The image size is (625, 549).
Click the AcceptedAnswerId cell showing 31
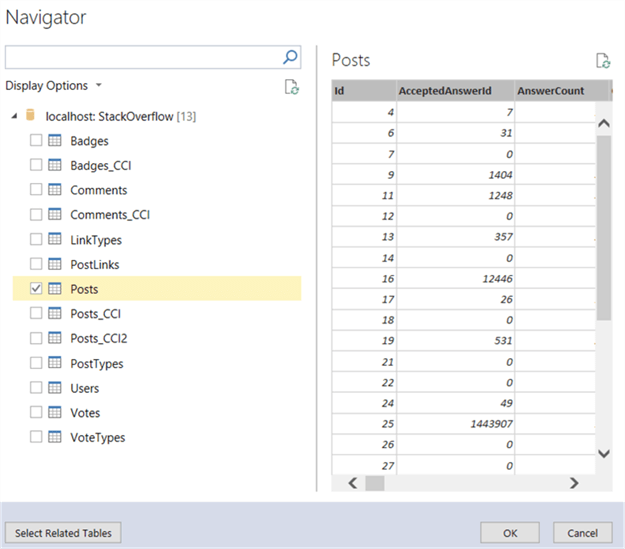[455, 133]
